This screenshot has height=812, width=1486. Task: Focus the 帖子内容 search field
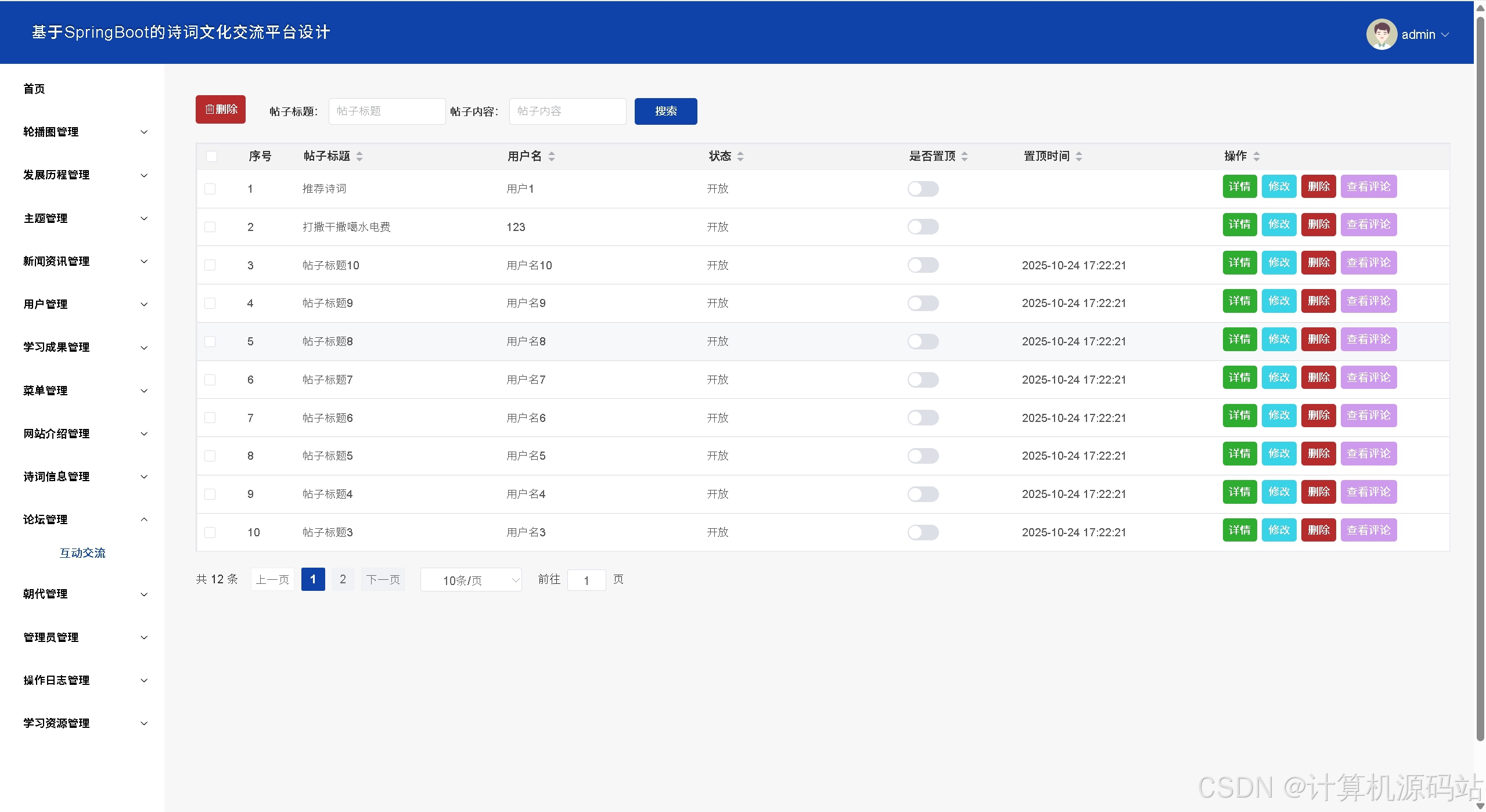coord(568,111)
